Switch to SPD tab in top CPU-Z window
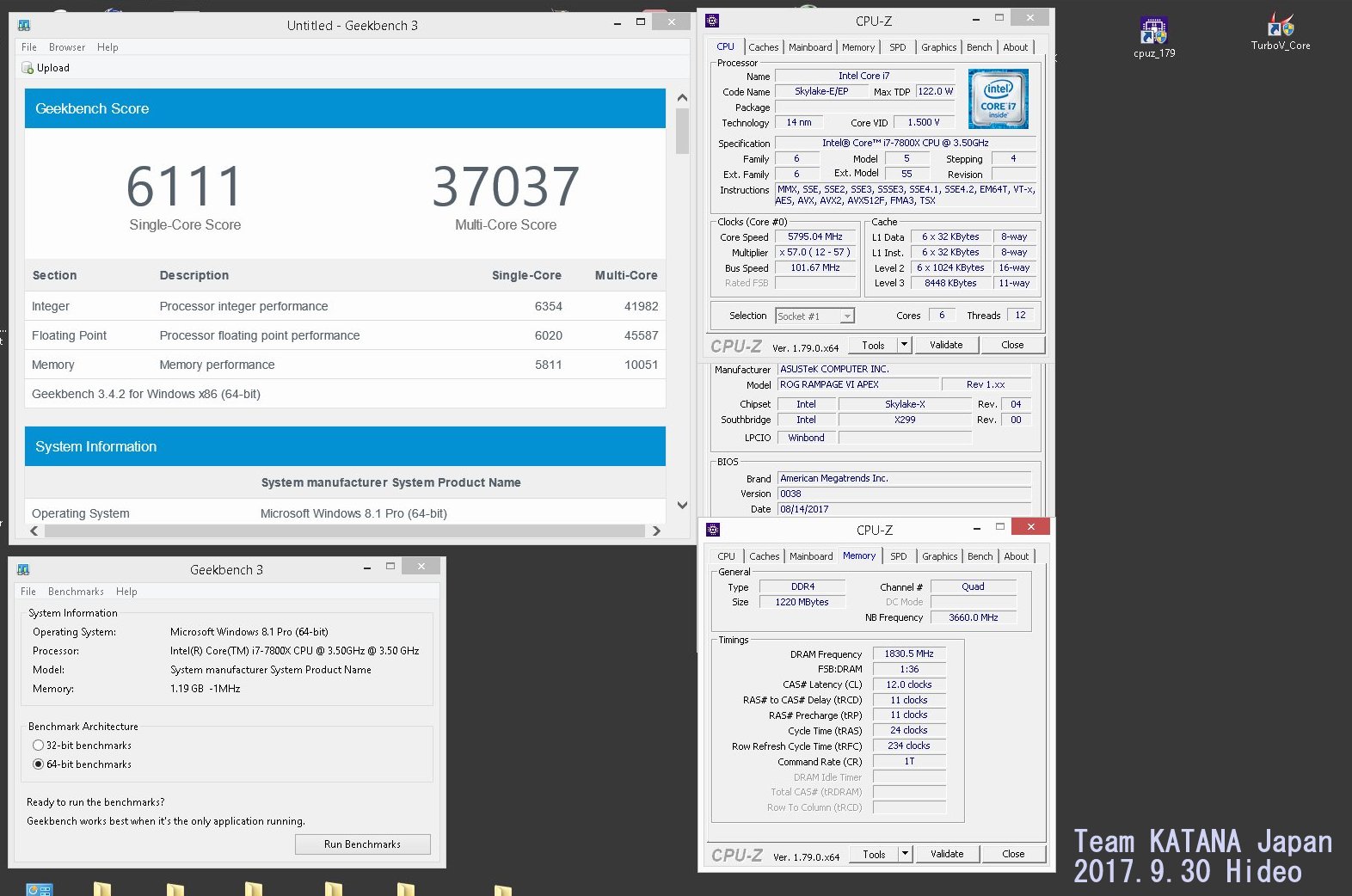Viewport: 1352px width, 896px height. 898,47
